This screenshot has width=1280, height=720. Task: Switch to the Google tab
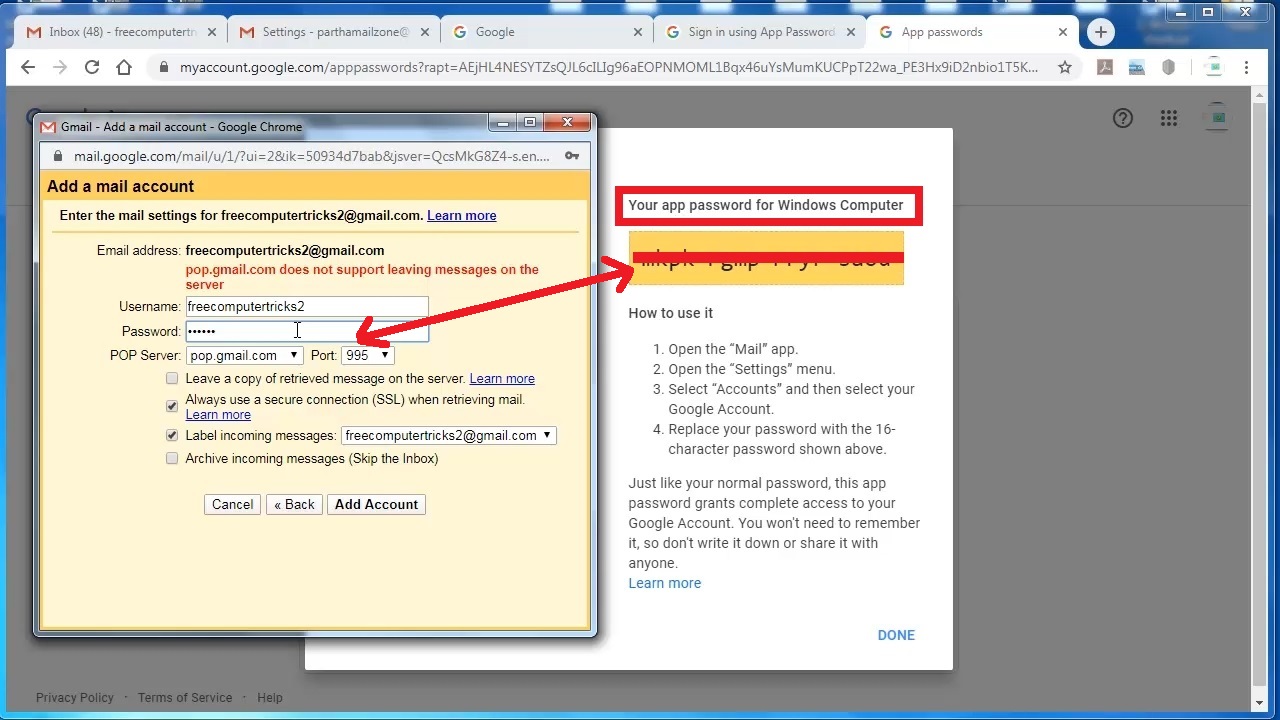(548, 32)
